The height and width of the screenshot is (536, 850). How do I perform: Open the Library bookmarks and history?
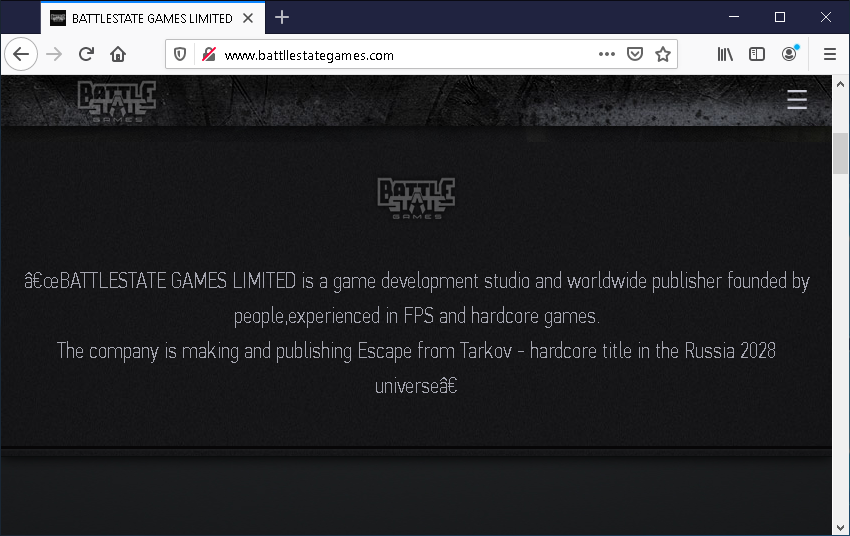(x=725, y=55)
